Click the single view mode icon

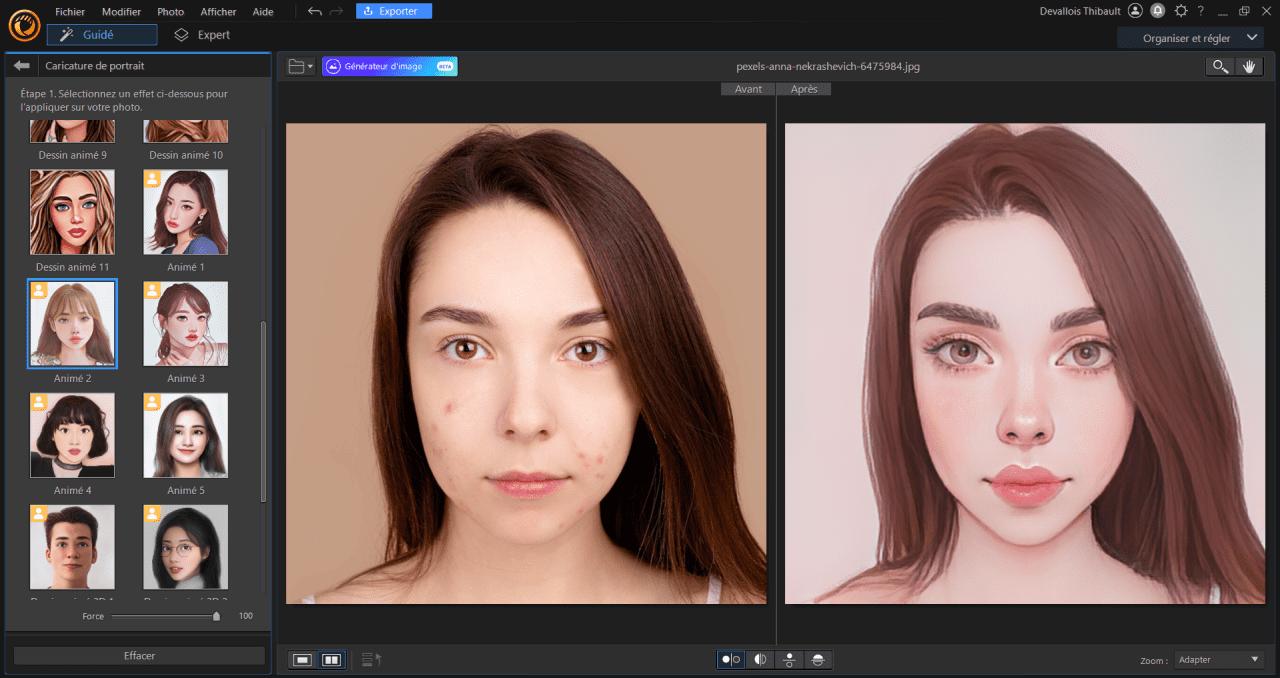coord(302,659)
